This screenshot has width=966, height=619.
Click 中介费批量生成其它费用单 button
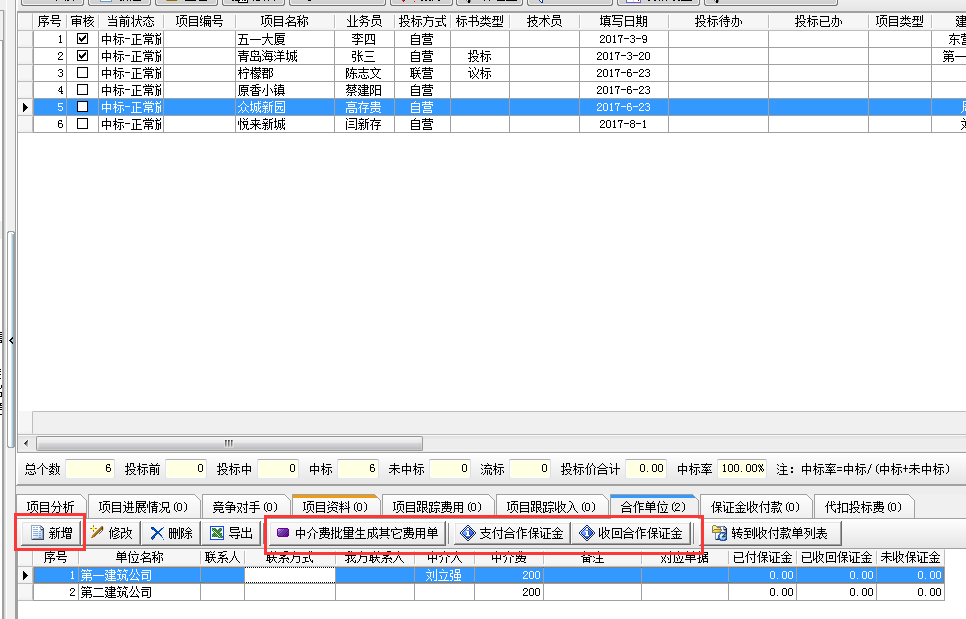pos(357,533)
